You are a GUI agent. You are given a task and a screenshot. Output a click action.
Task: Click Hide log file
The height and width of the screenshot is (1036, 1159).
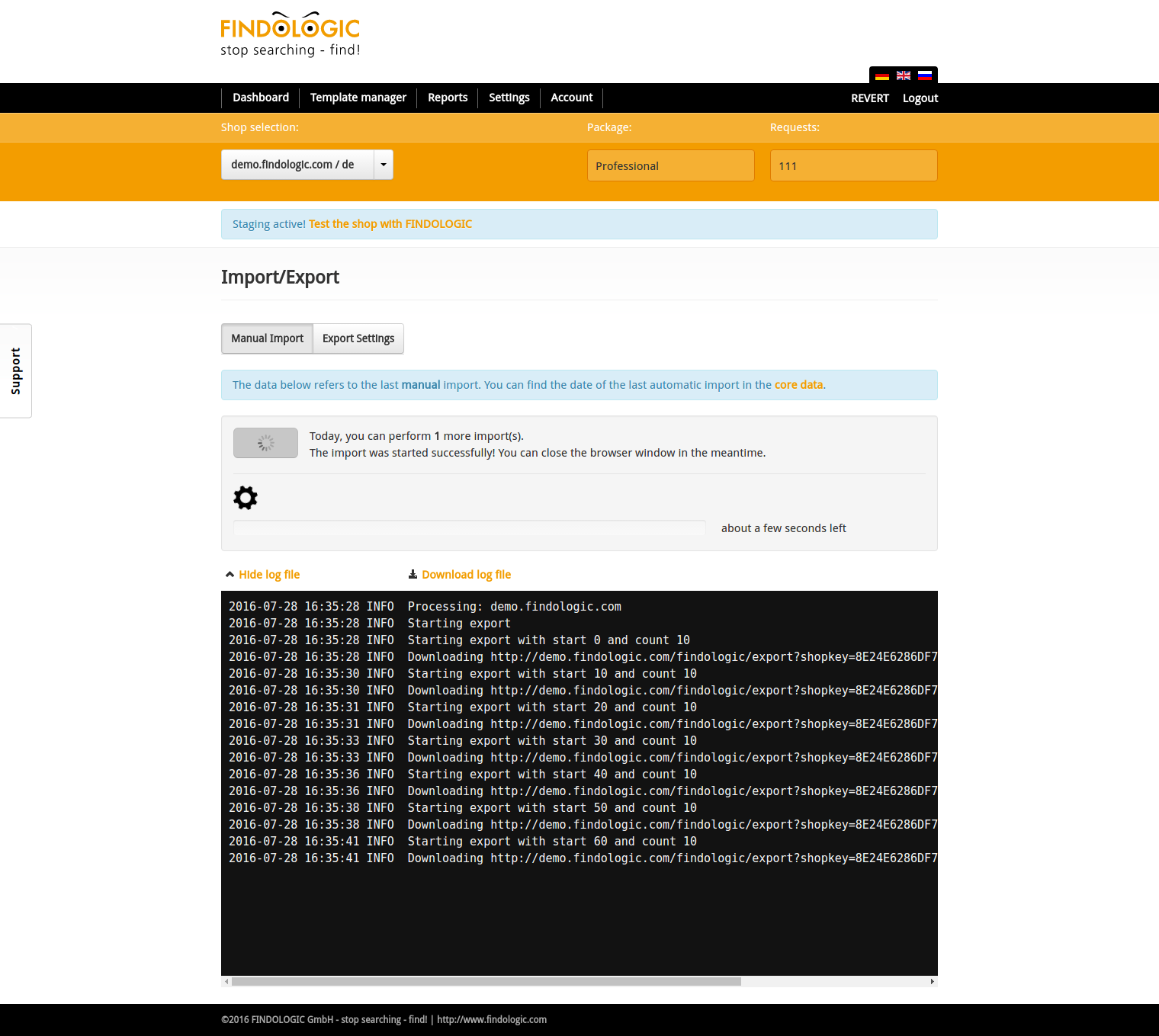click(269, 575)
